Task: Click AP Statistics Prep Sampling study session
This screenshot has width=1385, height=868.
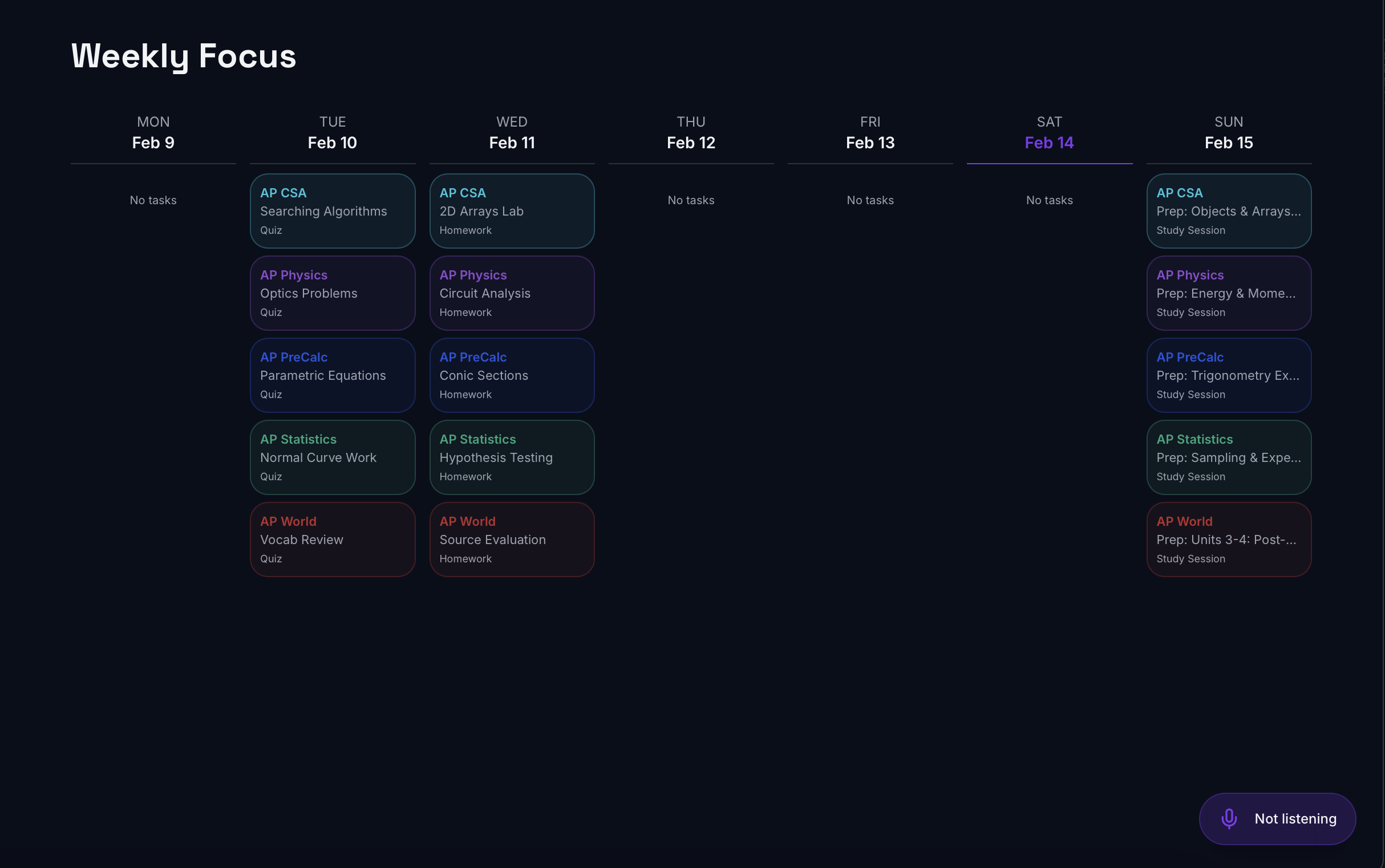Action: coord(1229,457)
